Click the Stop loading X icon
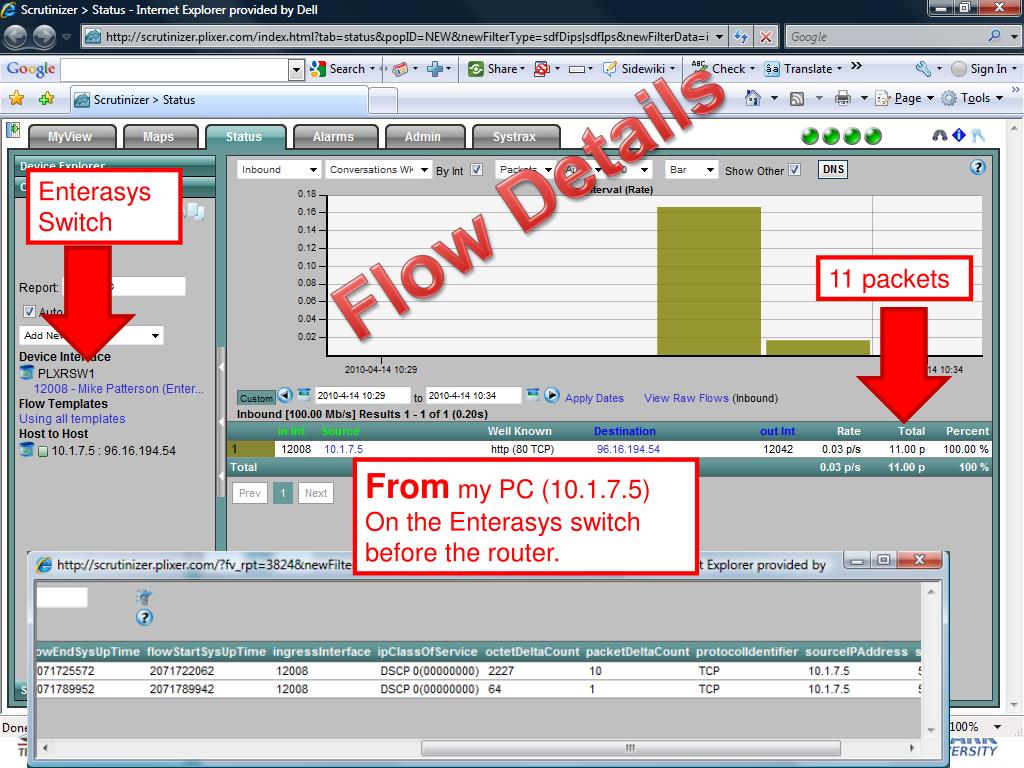The height and width of the screenshot is (768, 1024). pyautogui.click(x=765, y=37)
